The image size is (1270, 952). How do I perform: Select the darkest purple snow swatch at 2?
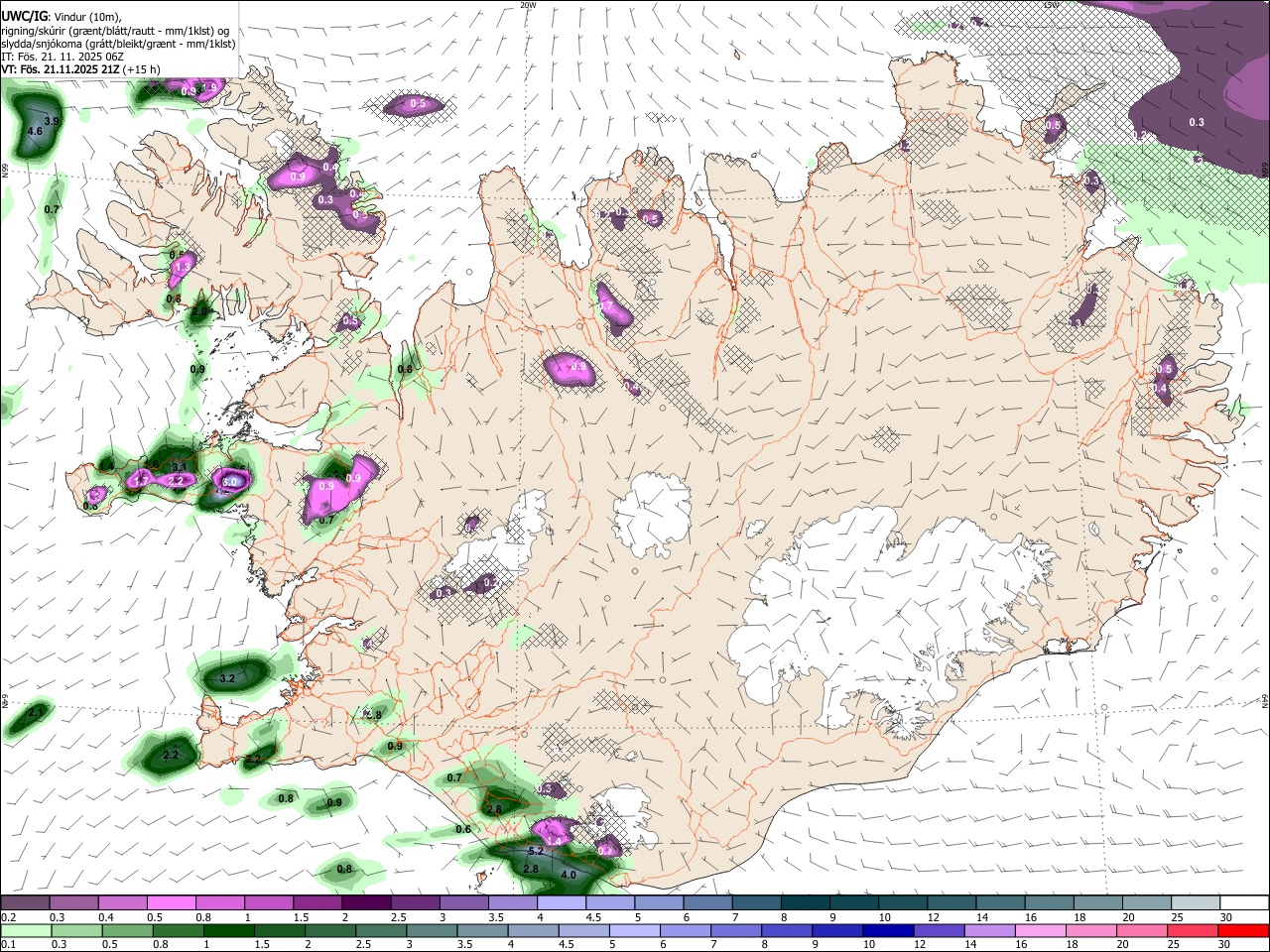point(365,902)
